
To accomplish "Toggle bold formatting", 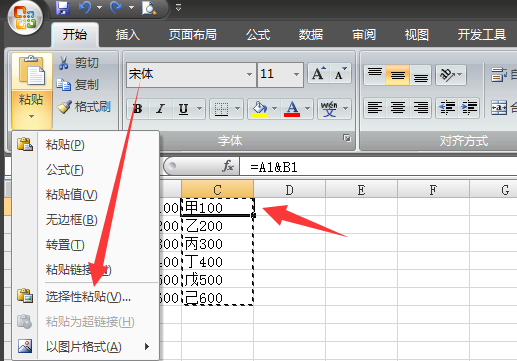I will [138, 108].
